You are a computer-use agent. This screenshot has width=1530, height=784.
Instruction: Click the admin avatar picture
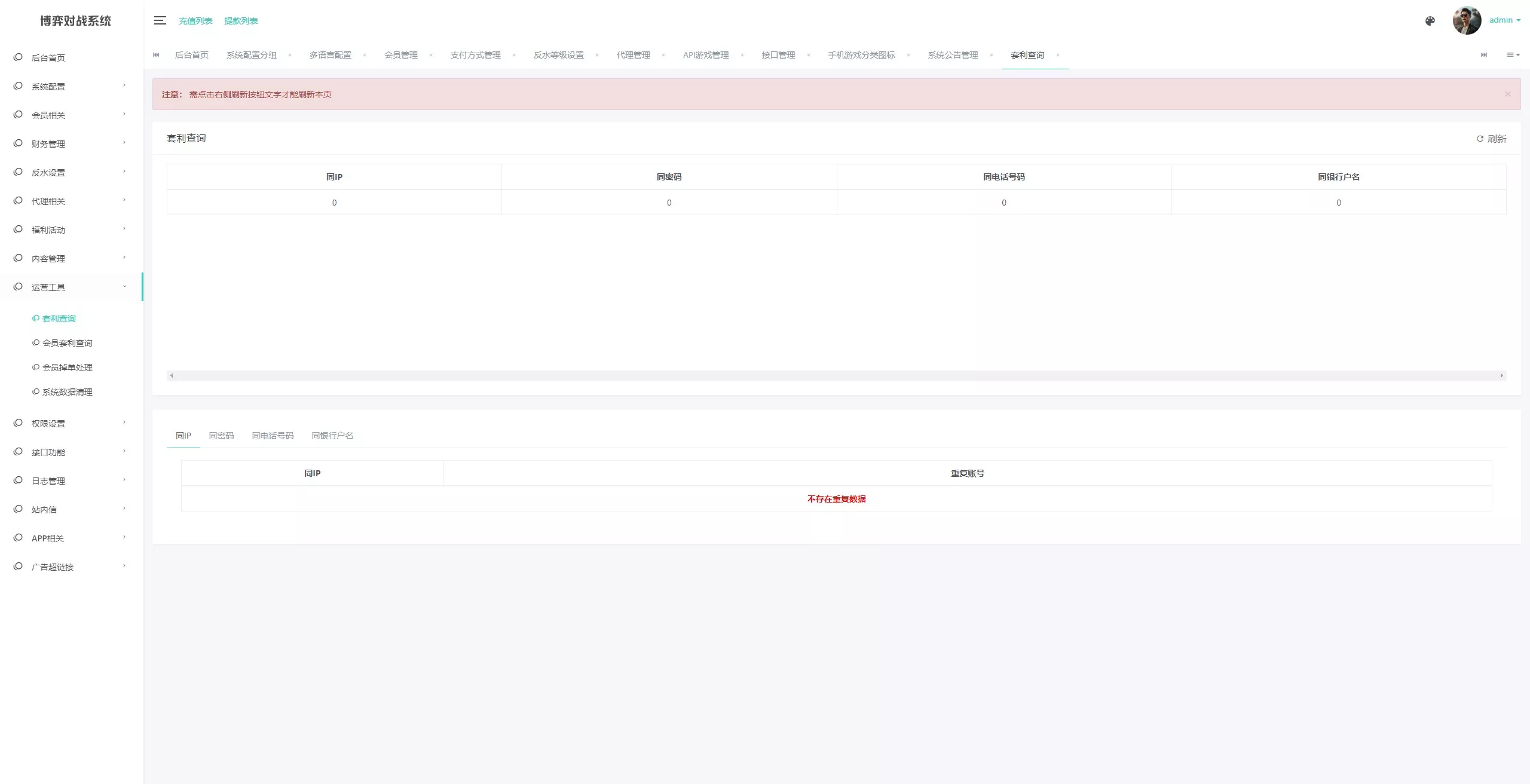(1466, 21)
